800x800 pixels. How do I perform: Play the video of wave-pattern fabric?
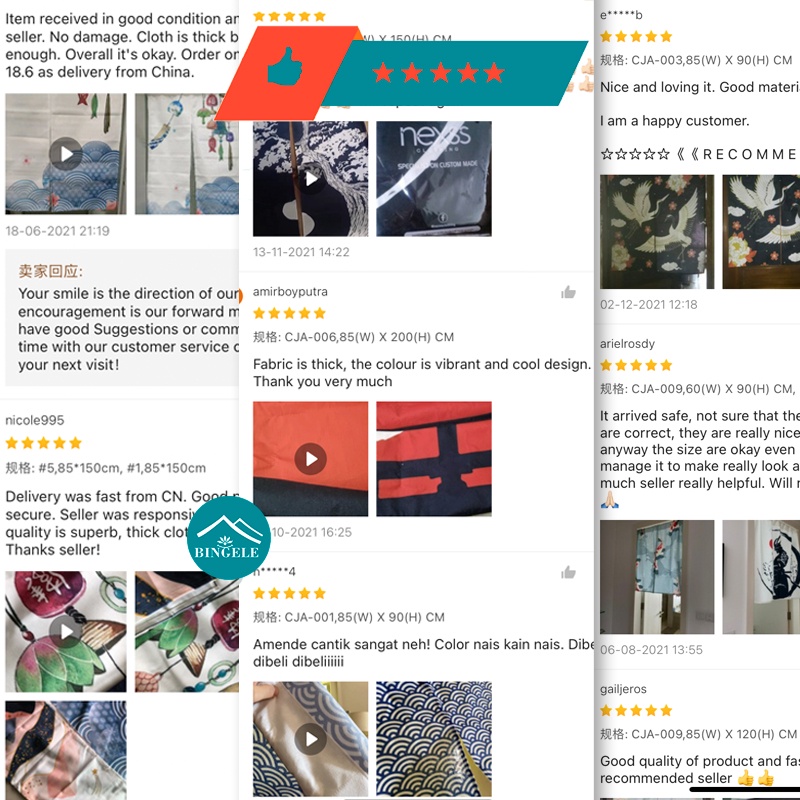pyautogui.click(x=310, y=738)
